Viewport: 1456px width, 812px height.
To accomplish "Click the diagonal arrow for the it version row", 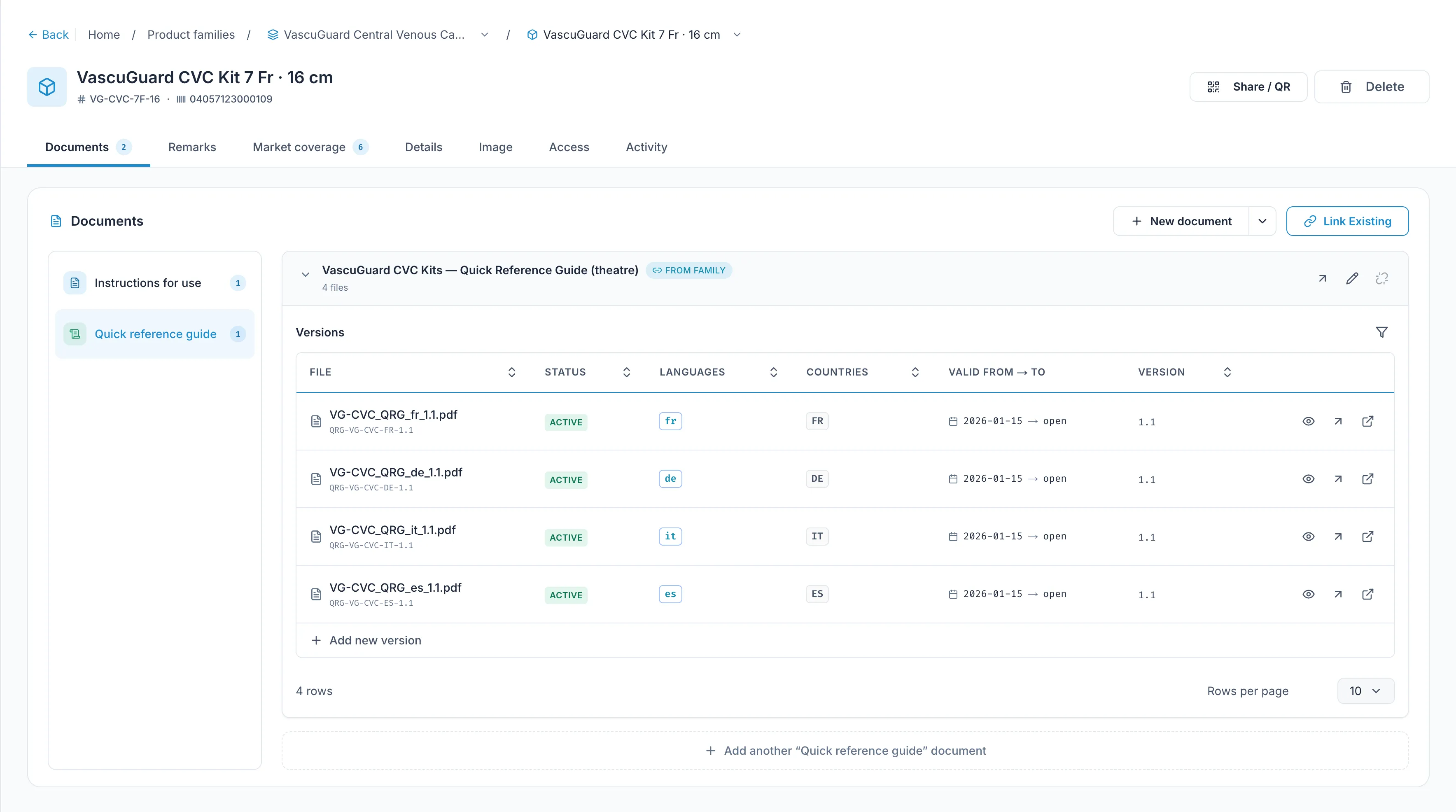I will click(x=1338, y=537).
